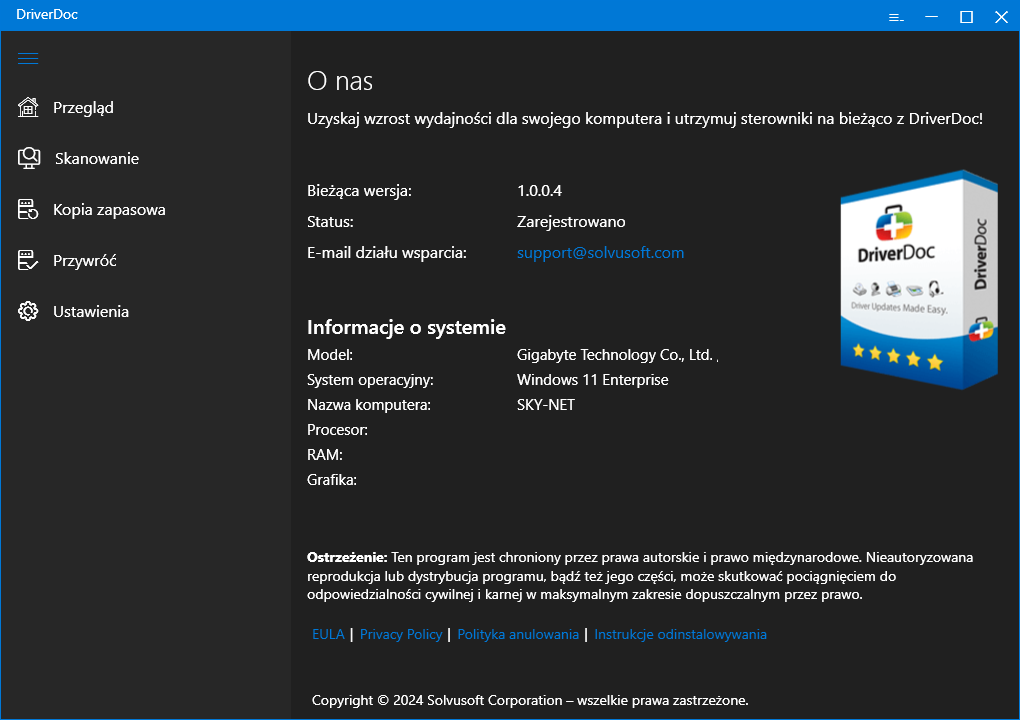Collapse the sidebar using hamburger menu icon

click(x=28, y=59)
